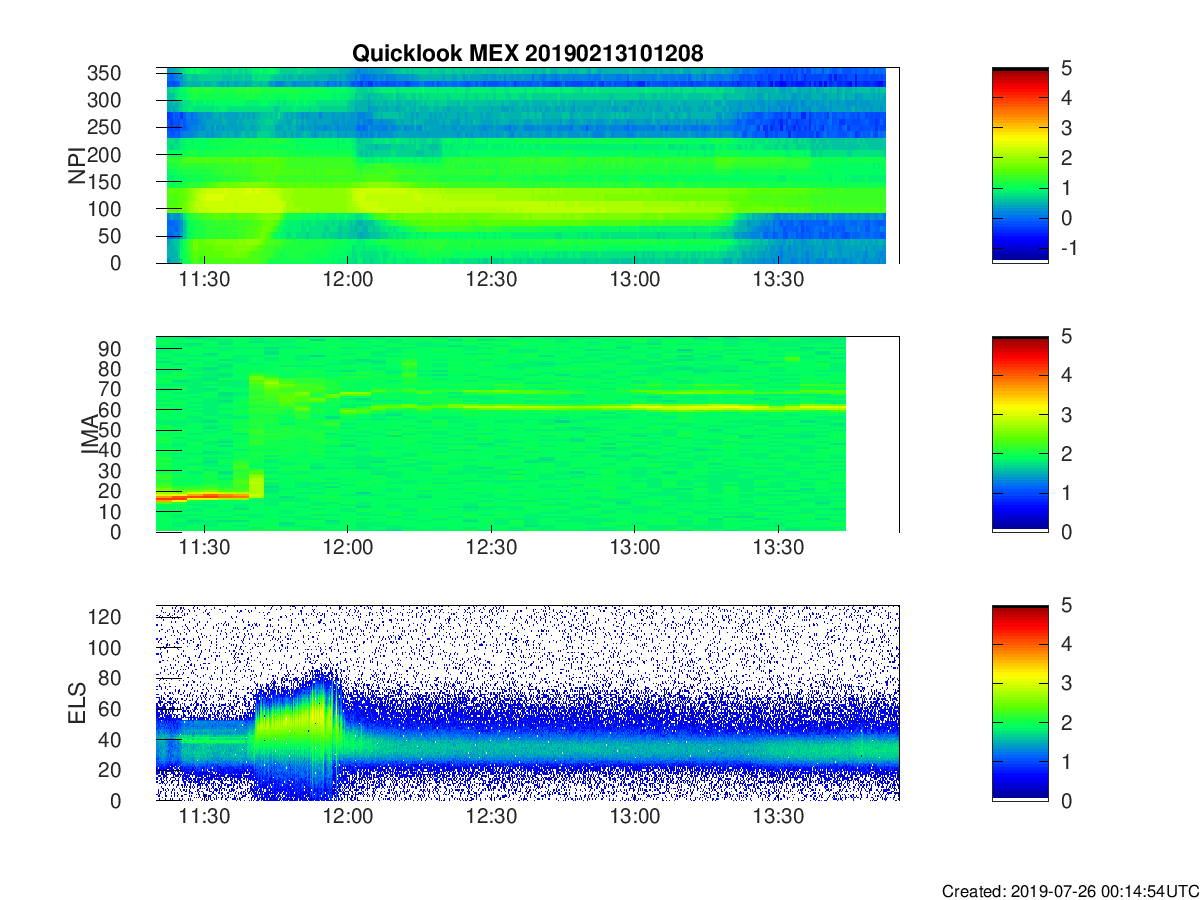Click 13:00 time label under ELS plot

click(x=635, y=817)
